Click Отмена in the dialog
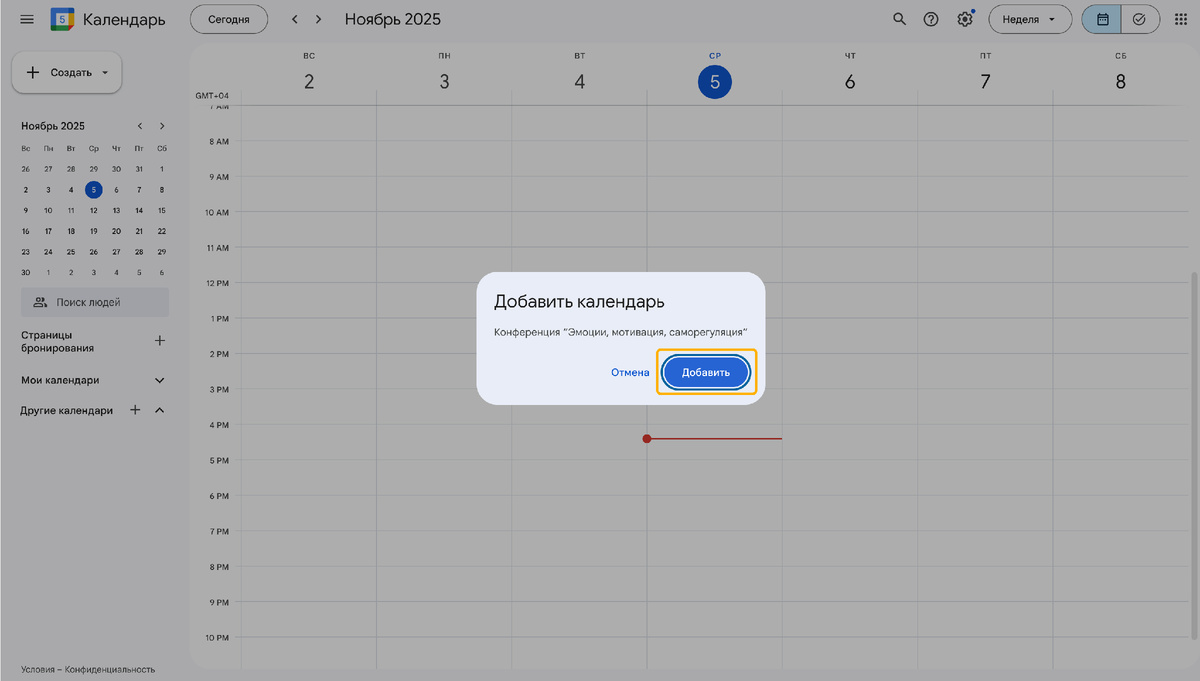 (630, 372)
